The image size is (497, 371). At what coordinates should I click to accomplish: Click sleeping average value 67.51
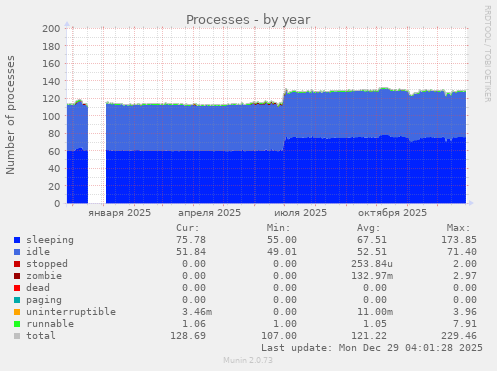(372, 240)
